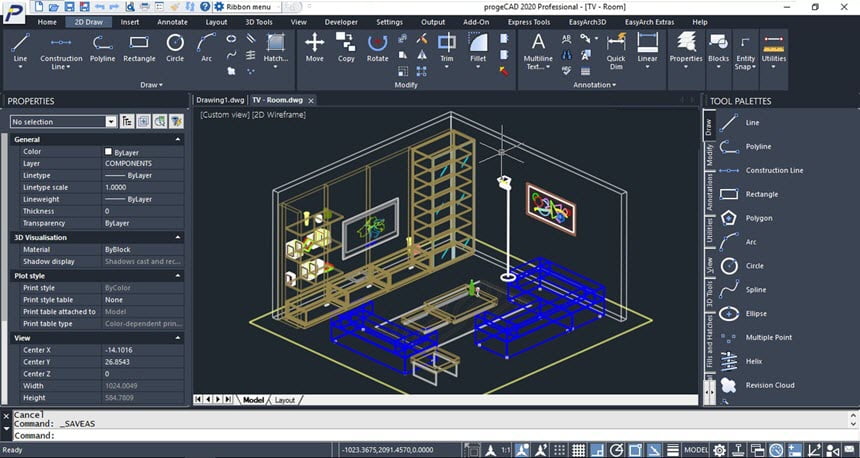Click the Print icon in quick access toolbar
This screenshot has width=860, height=458.
(x=145, y=7)
